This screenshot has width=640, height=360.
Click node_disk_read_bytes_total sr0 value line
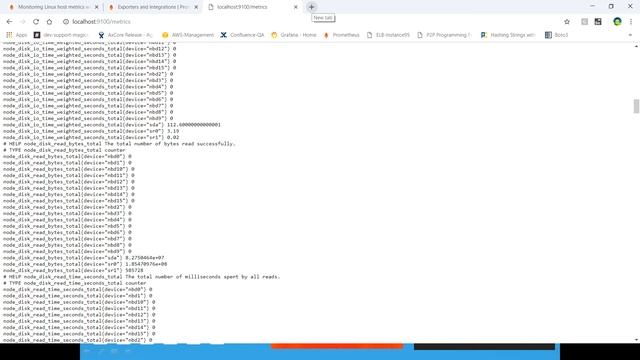tap(85, 264)
